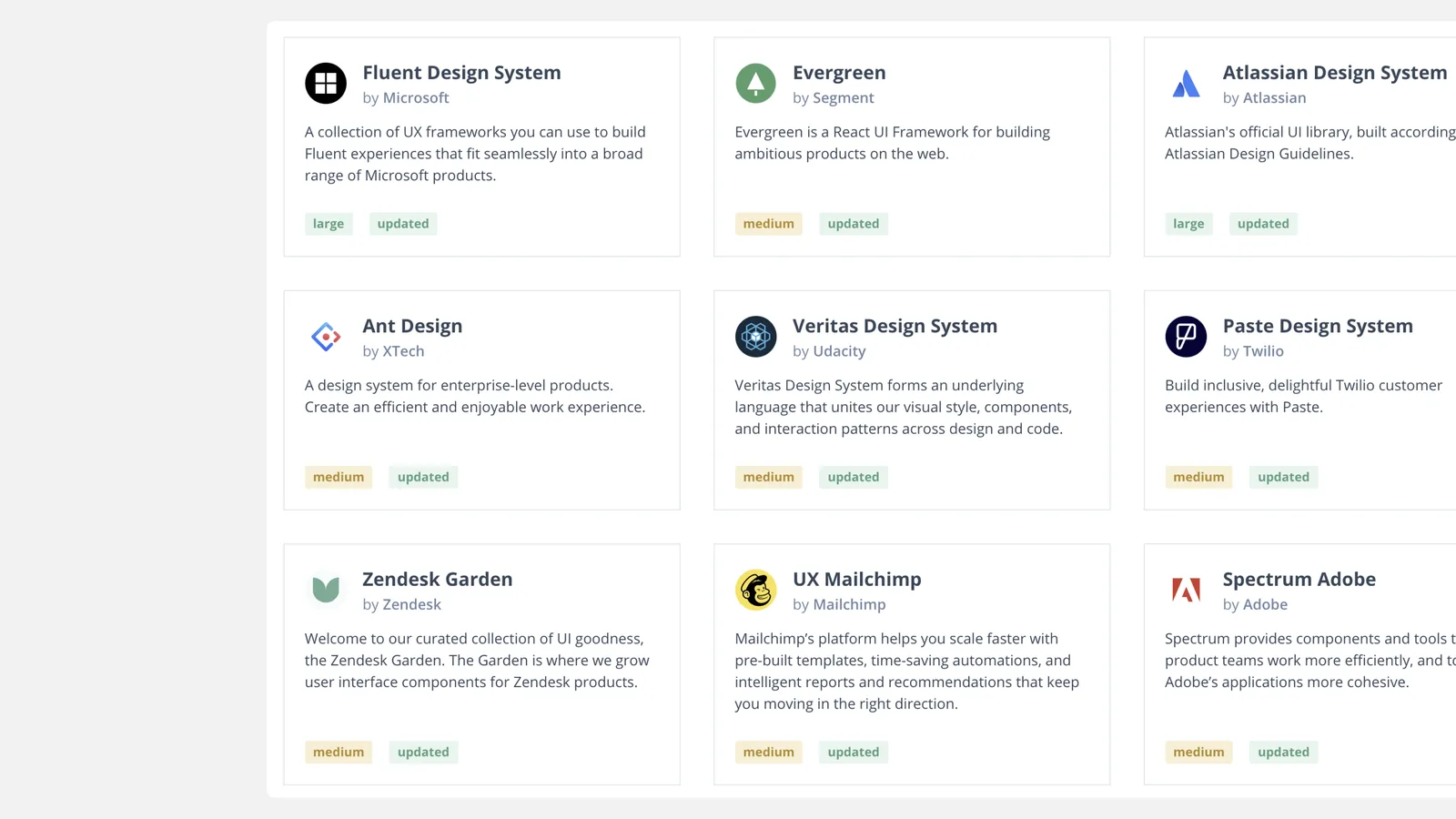The width and height of the screenshot is (1456, 819).
Task: Click the 'medium' tag on Ant Design card
Action: pyautogui.click(x=339, y=477)
